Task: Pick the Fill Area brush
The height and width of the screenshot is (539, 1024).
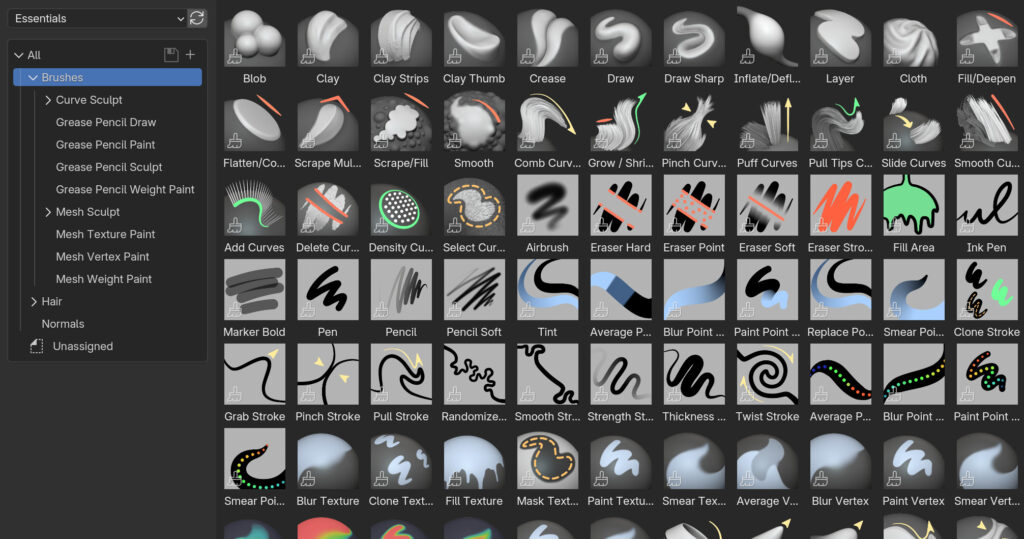Action: coord(913,206)
